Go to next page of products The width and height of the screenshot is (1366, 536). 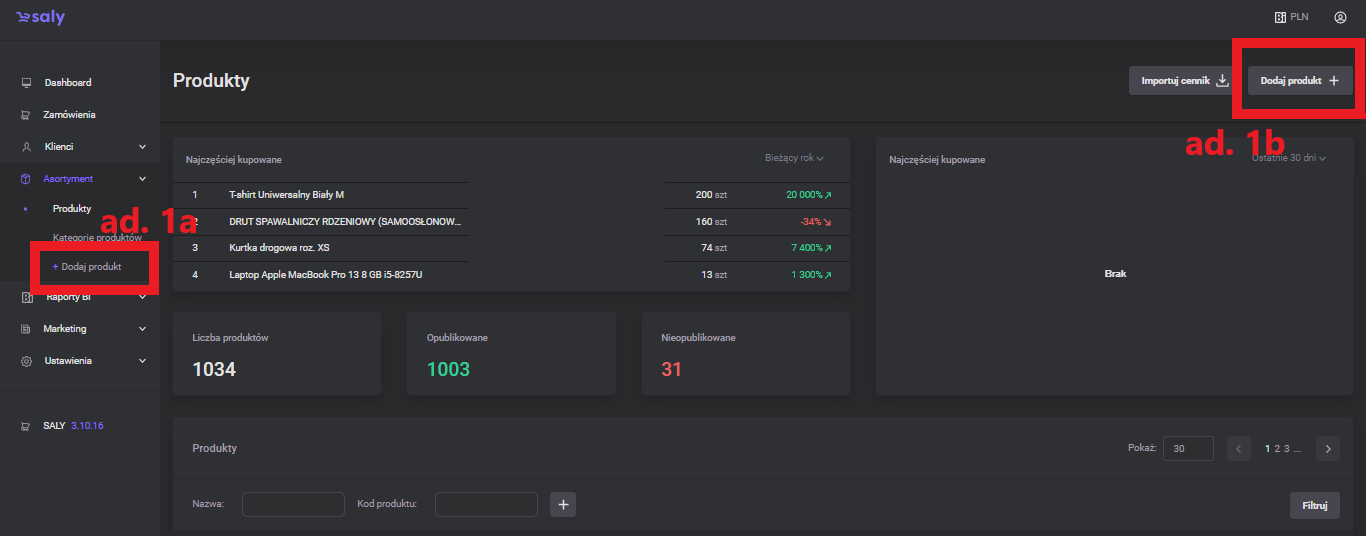pyautogui.click(x=1327, y=449)
